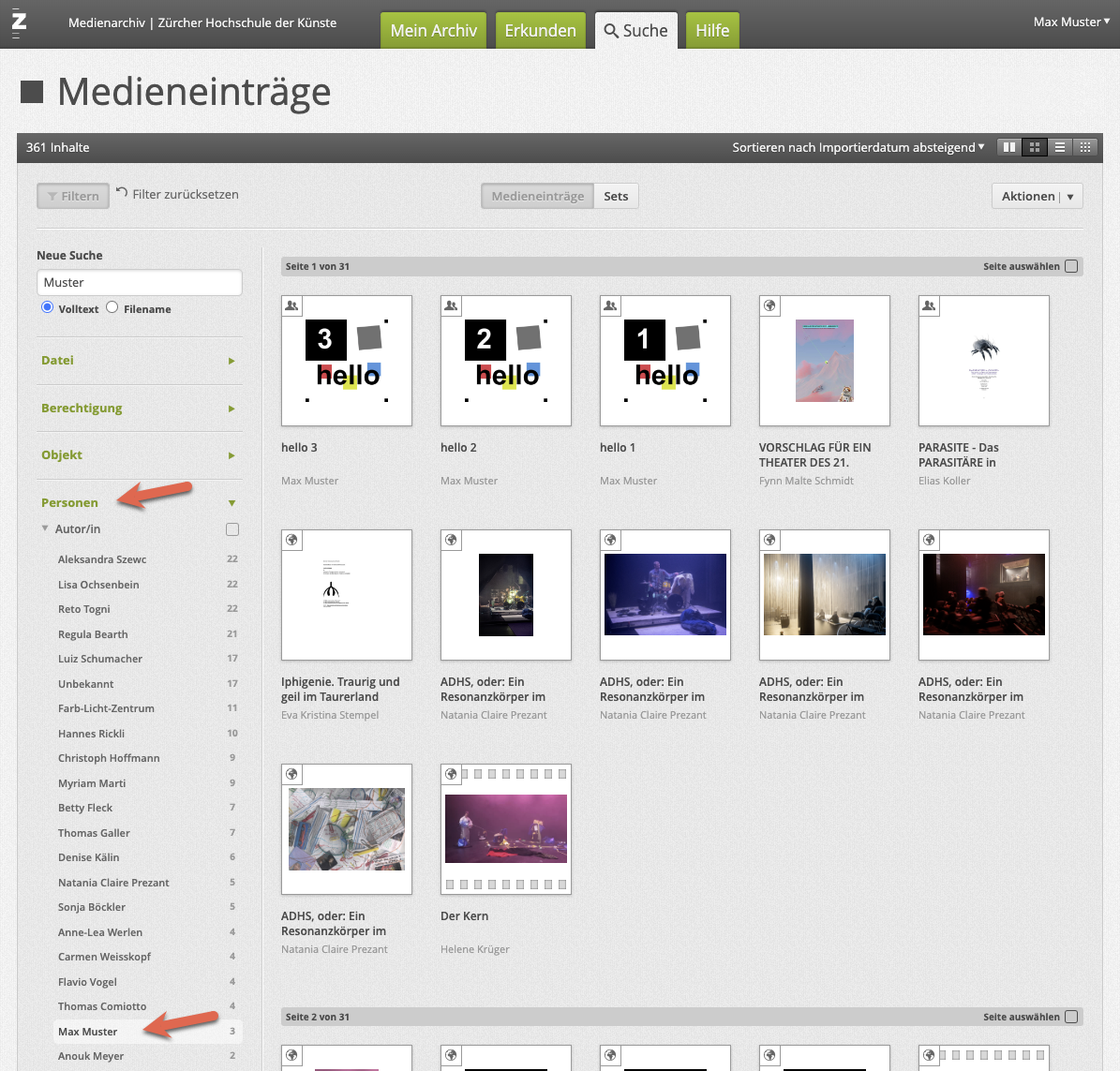Check the Autor/in filter checkbox
The width and height of the screenshot is (1120, 1071).
232,529
